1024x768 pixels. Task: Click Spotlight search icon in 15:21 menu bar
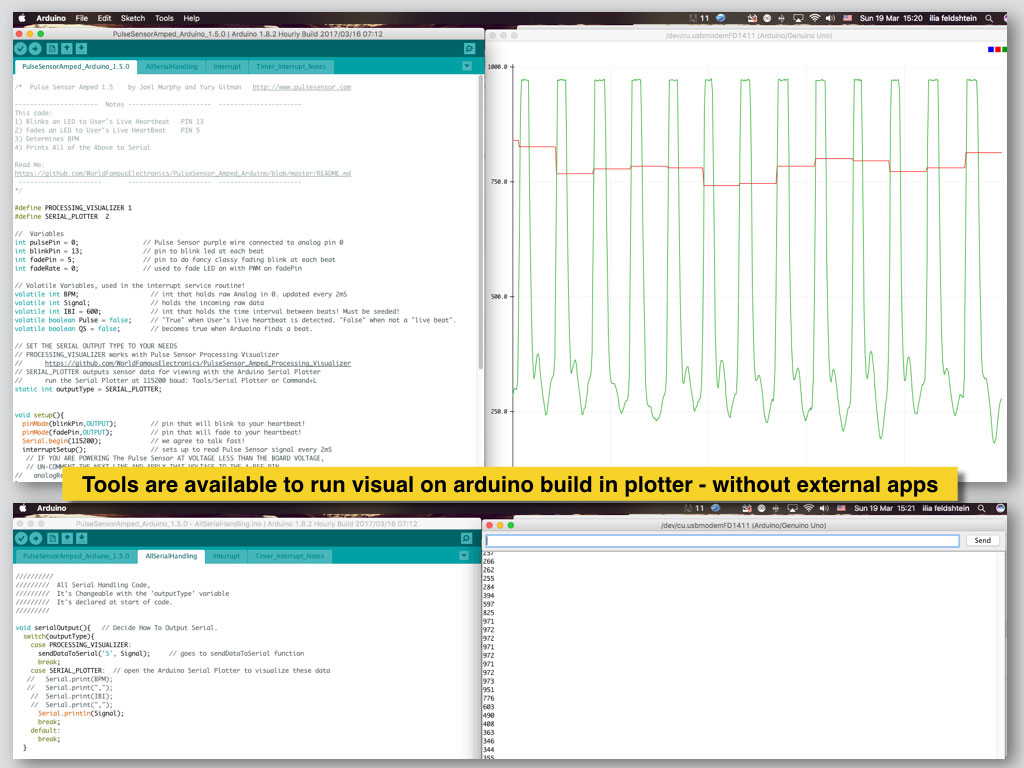982,508
